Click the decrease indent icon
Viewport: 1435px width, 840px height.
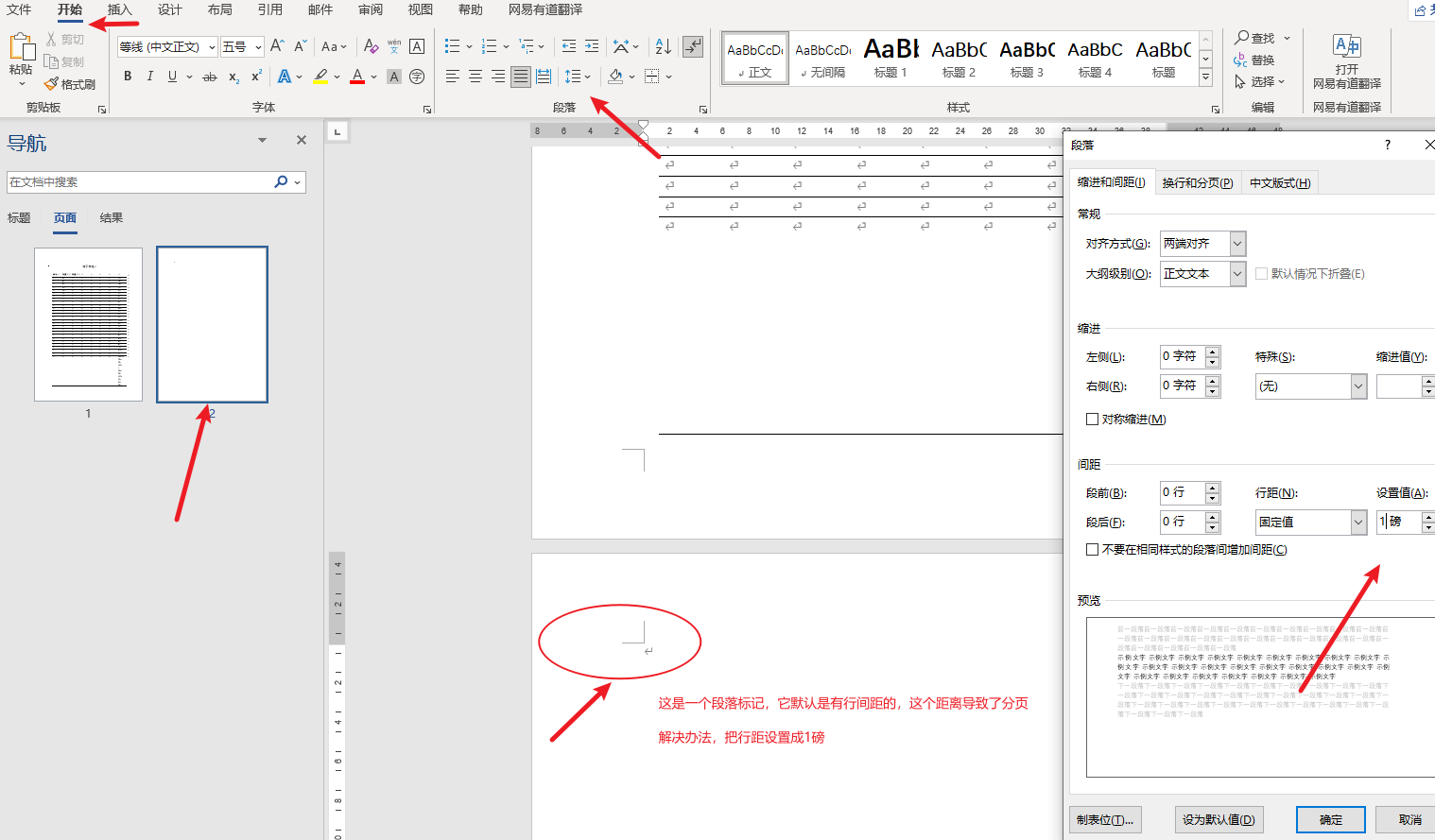[568, 45]
